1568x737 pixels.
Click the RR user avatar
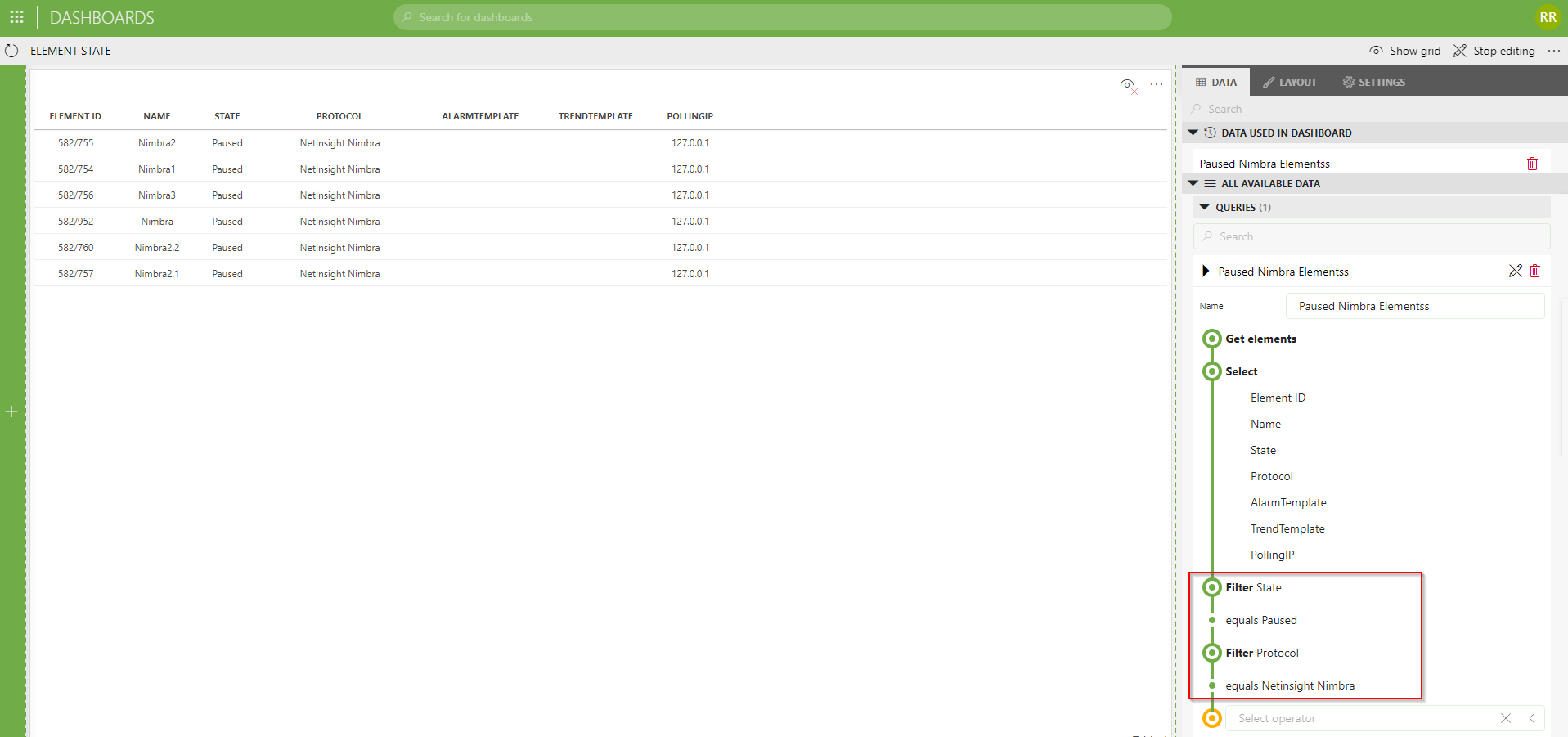pyautogui.click(x=1548, y=17)
